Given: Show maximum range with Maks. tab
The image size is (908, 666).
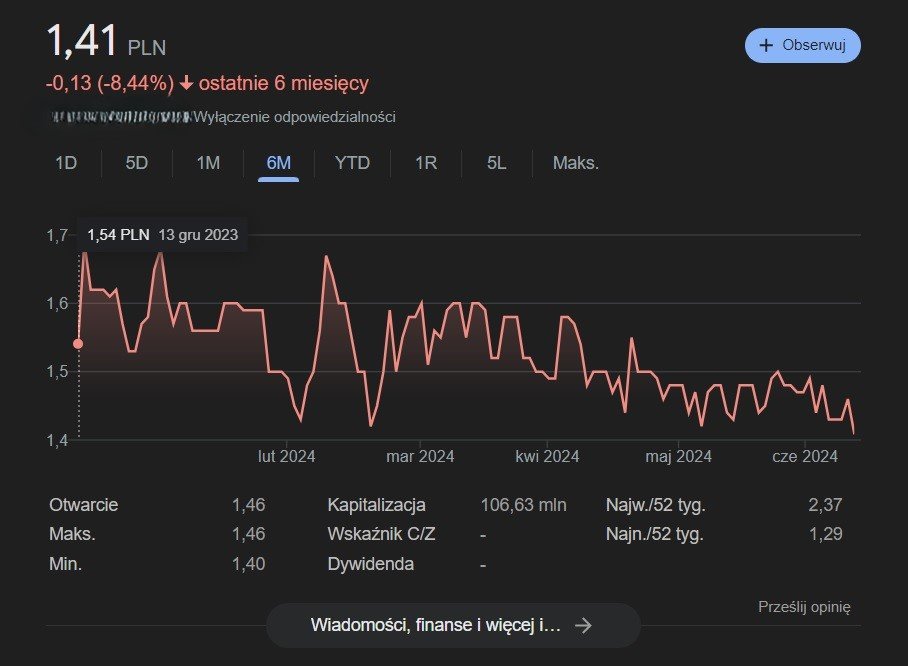Looking at the screenshot, I should (x=576, y=163).
